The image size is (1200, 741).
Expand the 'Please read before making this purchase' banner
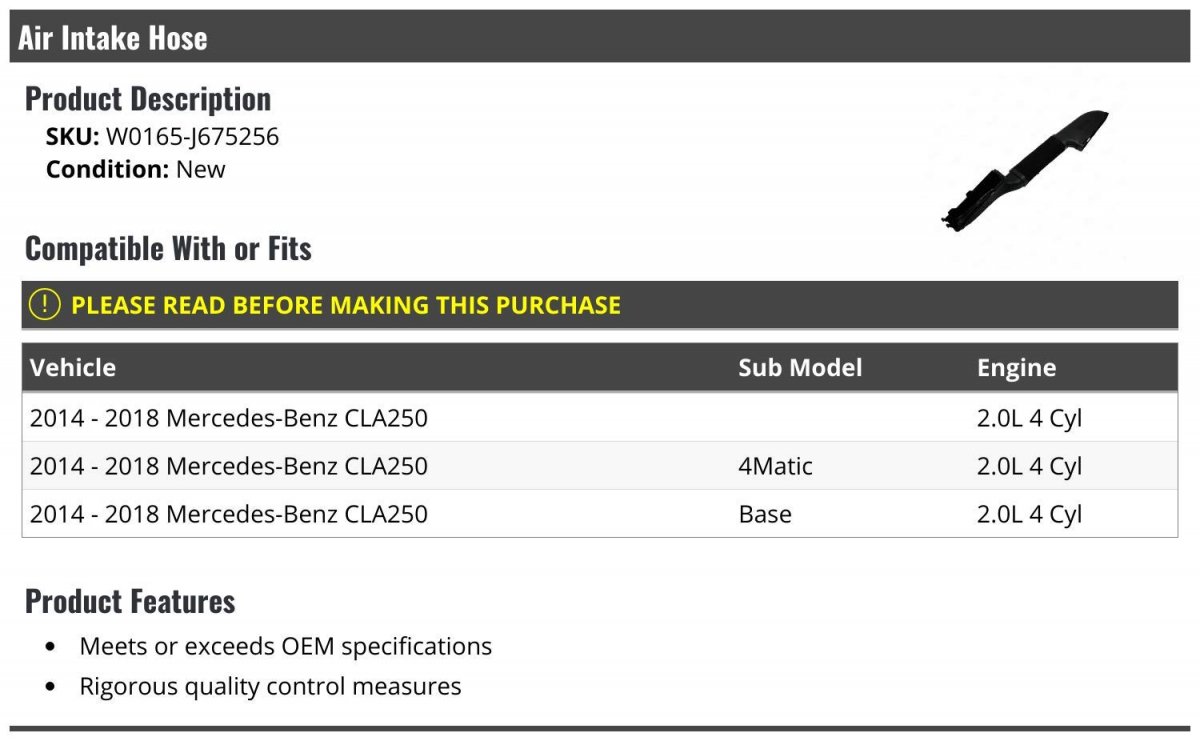pos(345,305)
